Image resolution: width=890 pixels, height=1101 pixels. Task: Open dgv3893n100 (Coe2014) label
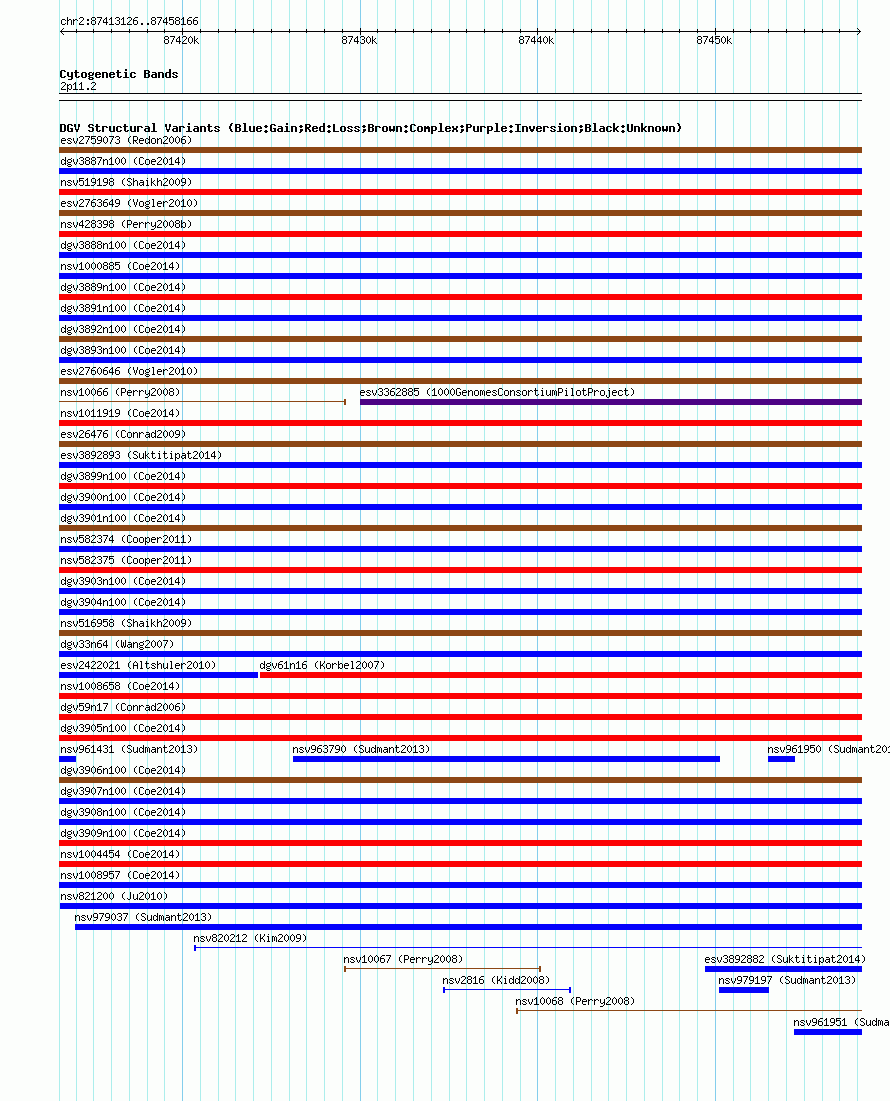pyautogui.click(x=123, y=351)
